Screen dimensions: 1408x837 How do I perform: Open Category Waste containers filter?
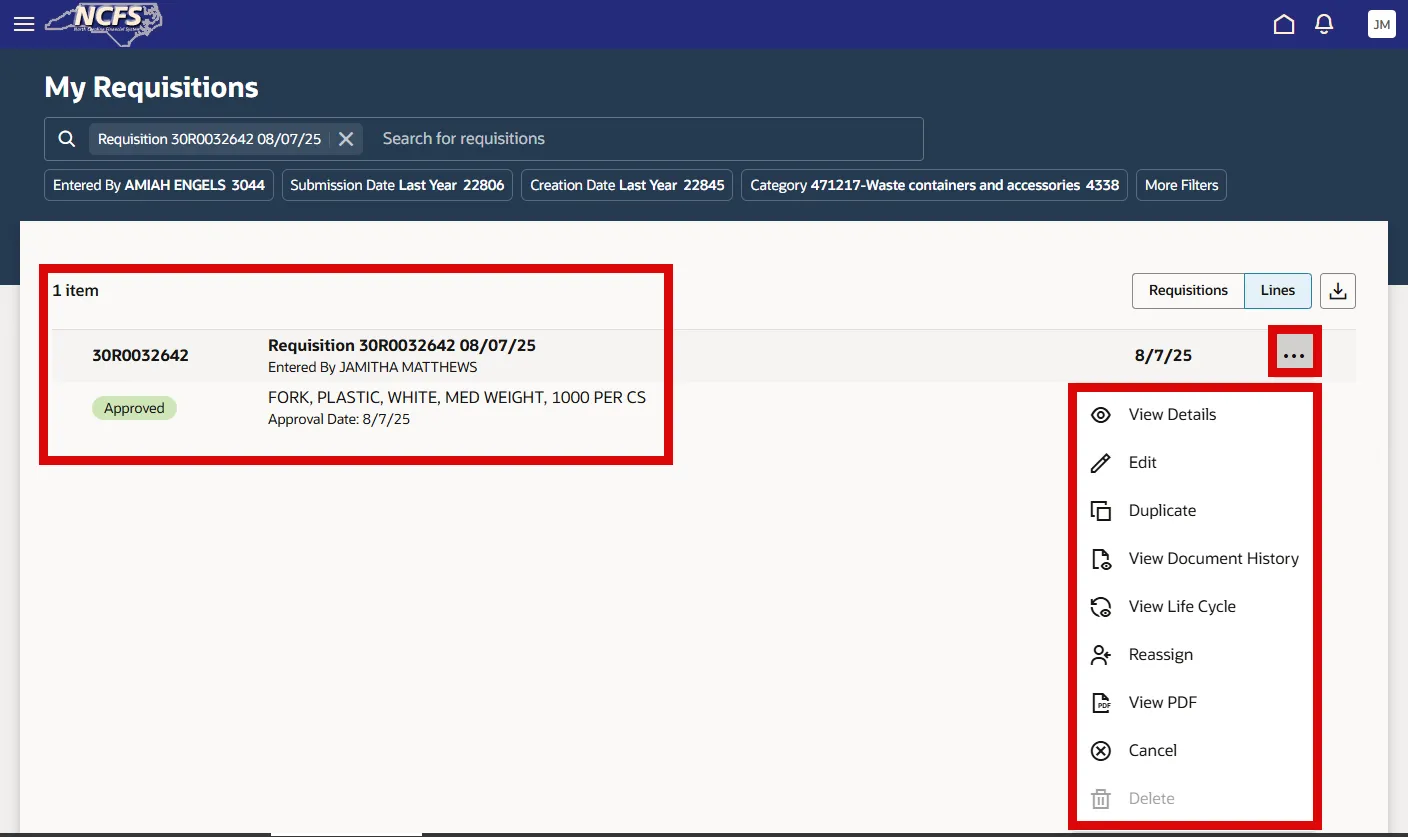[934, 185]
